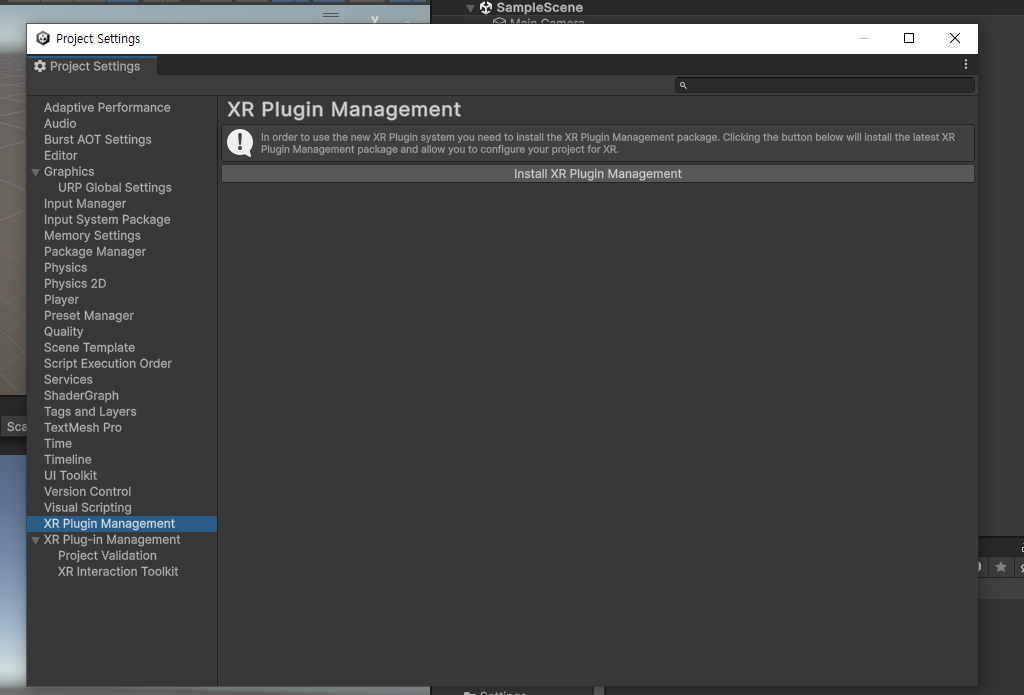1024x695 pixels.
Task: Click the Project Settings search field
Action: coord(825,85)
